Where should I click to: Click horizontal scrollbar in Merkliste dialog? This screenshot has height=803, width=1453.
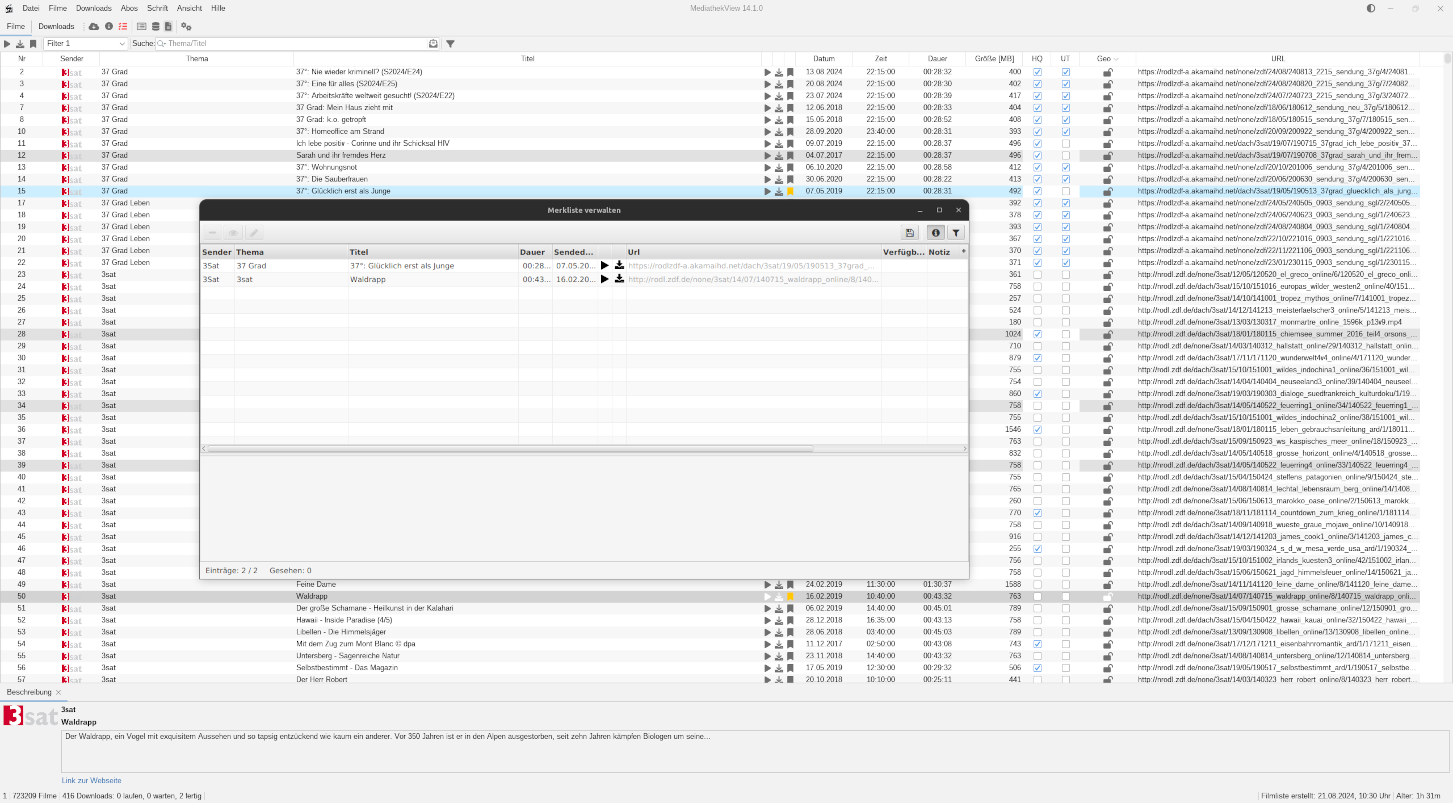pos(510,449)
